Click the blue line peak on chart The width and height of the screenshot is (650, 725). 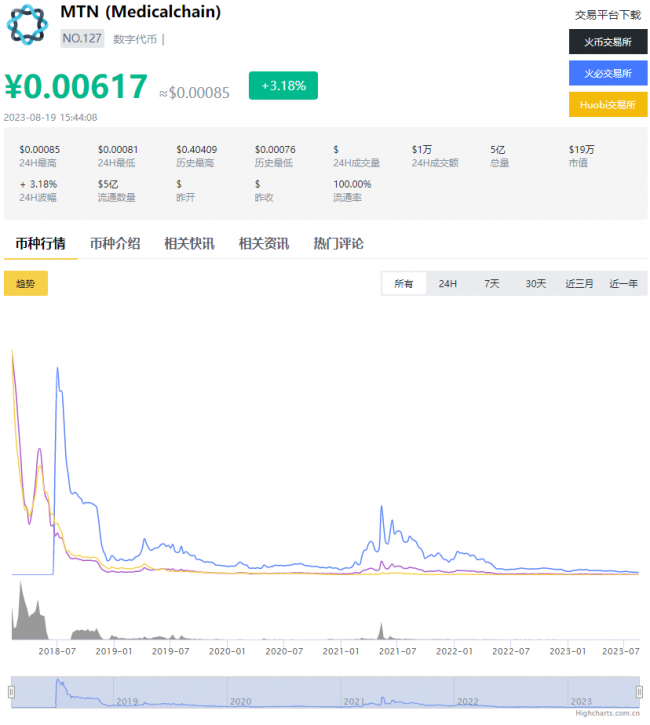57,368
